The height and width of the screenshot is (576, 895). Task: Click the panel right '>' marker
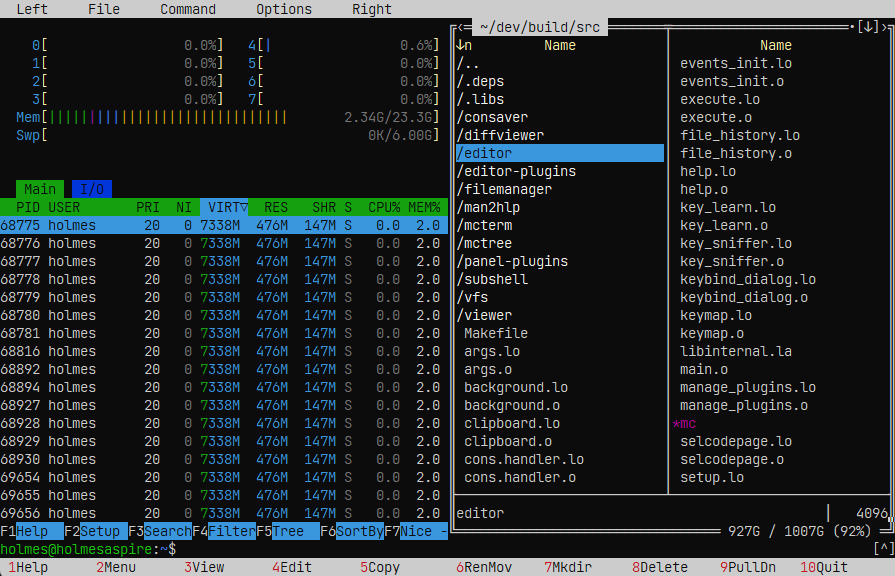(x=884, y=27)
